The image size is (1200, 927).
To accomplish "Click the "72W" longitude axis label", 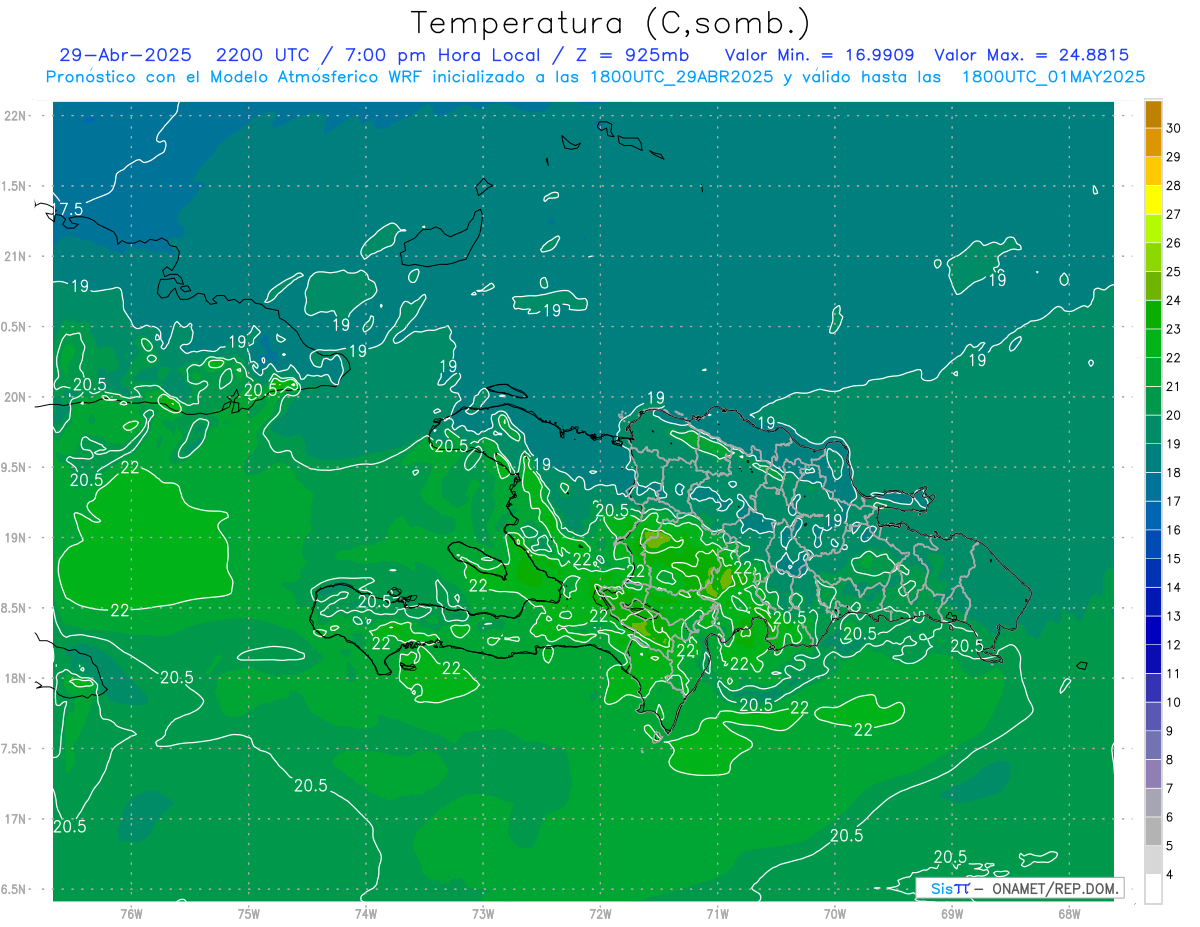I will [600, 913].
